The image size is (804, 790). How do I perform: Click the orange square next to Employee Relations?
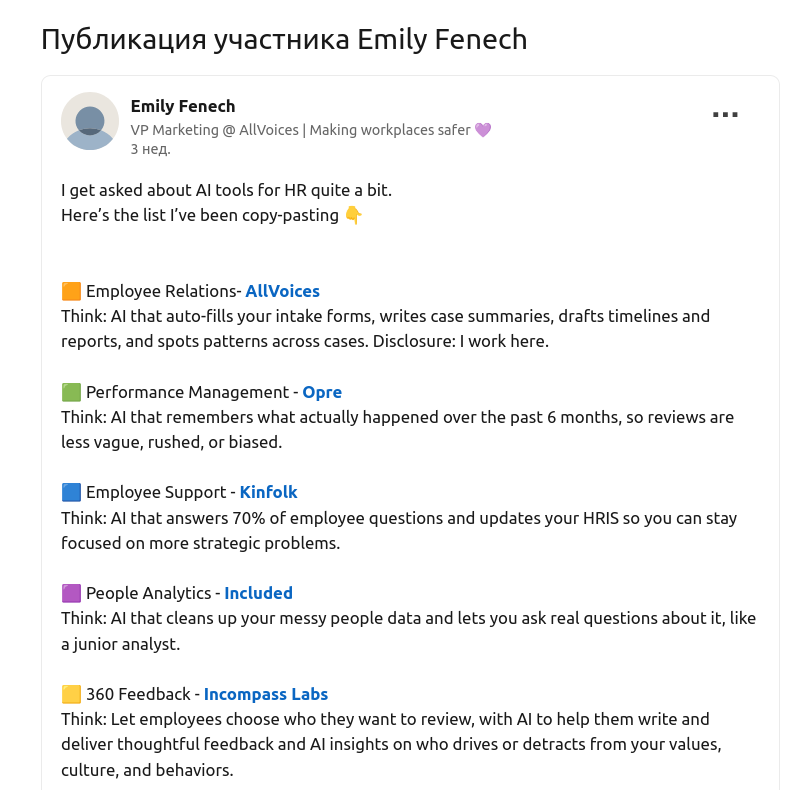point(70,290)
